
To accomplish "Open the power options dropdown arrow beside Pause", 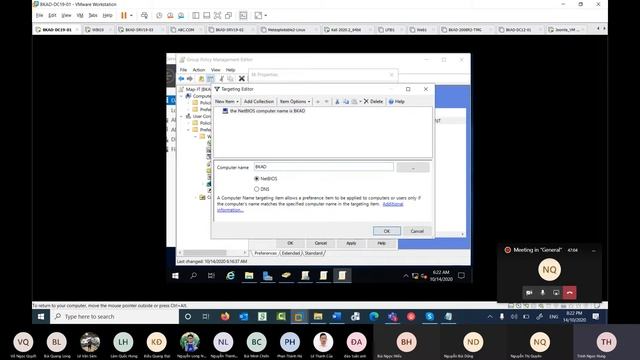I will pos(131,16).
